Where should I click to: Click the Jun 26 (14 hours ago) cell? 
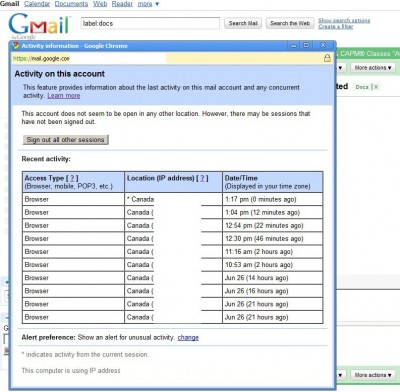[x=272, y=278]
